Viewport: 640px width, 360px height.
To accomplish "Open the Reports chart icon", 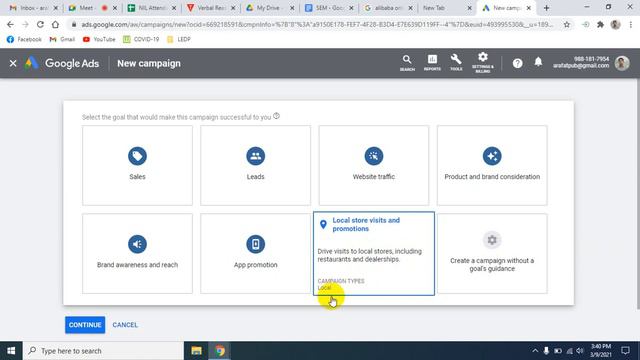I will (x=432, y=60).
